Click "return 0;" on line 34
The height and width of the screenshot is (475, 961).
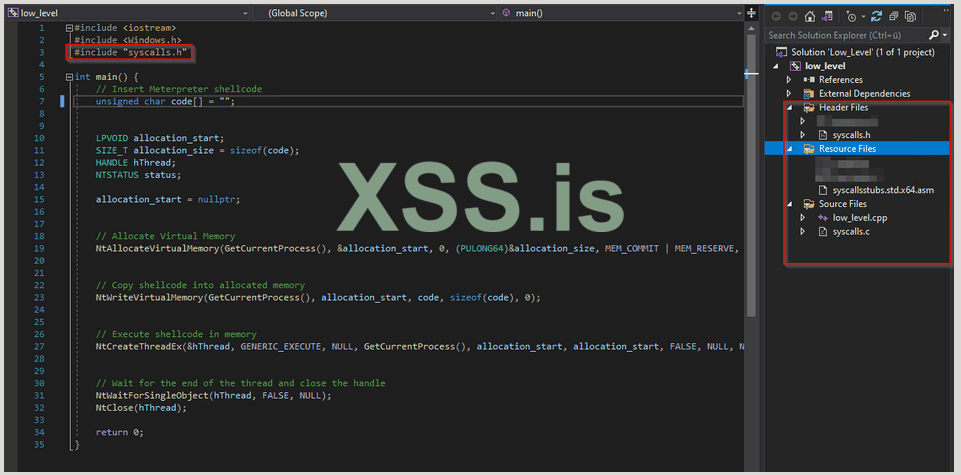pos(120,432)
